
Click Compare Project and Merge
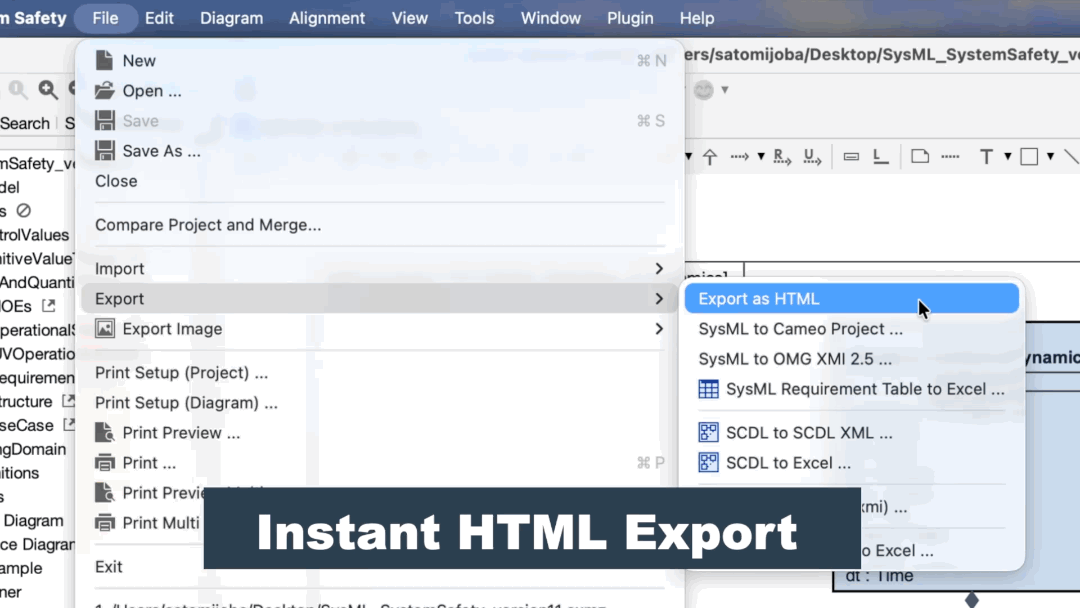coord(208,224)
